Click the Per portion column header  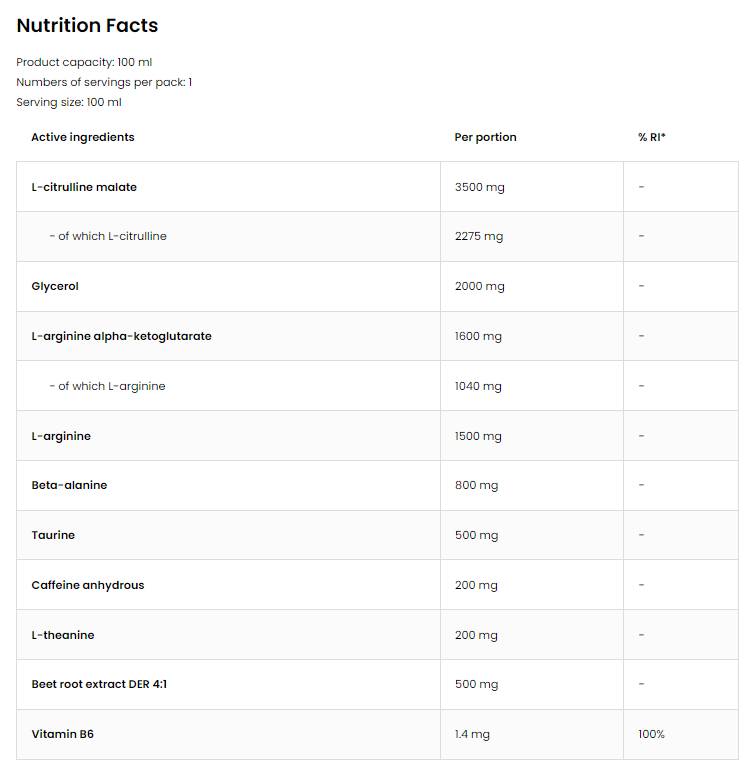[x=485, y=137]
